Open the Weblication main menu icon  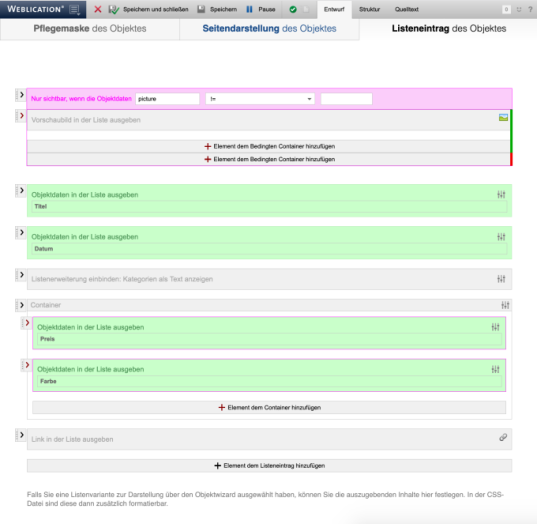click(x=74, y=10)
